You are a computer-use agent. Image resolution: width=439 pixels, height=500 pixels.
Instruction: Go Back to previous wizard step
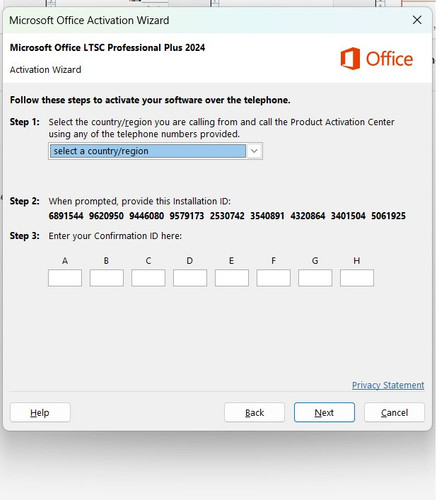(254, 412)
